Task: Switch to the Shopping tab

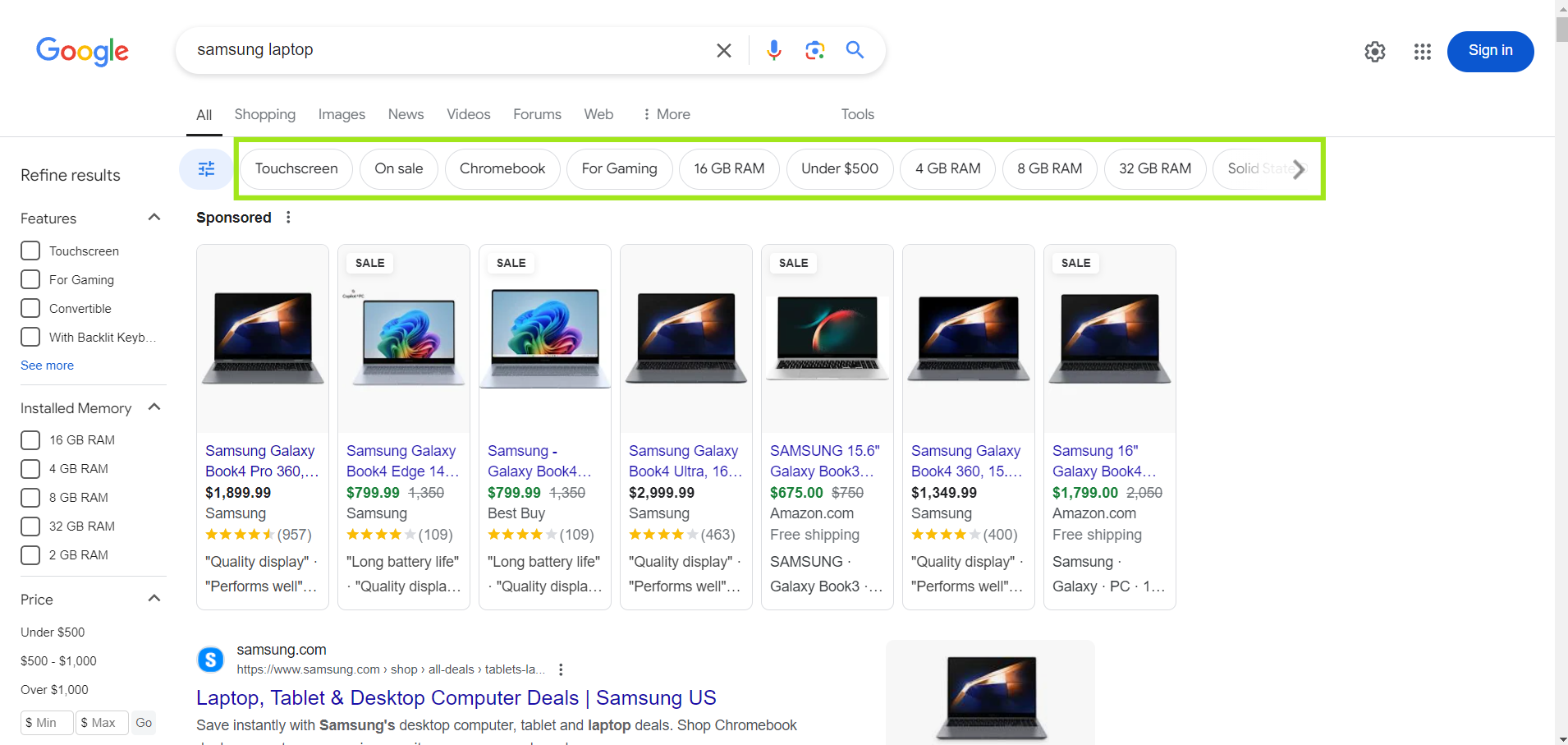Action: (265, 114)
